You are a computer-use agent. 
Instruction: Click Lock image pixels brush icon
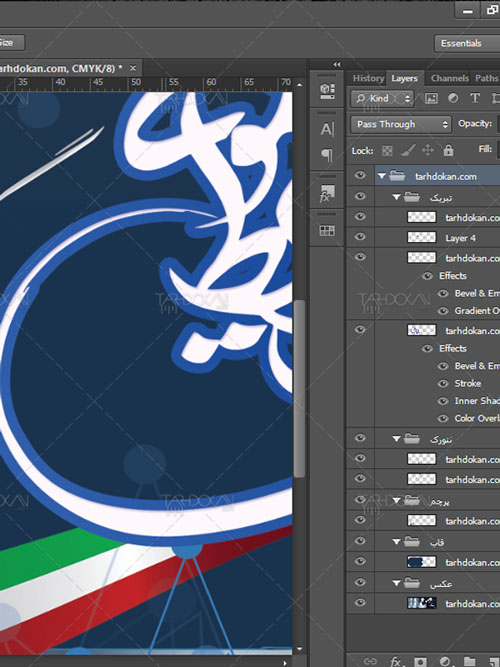408,150
